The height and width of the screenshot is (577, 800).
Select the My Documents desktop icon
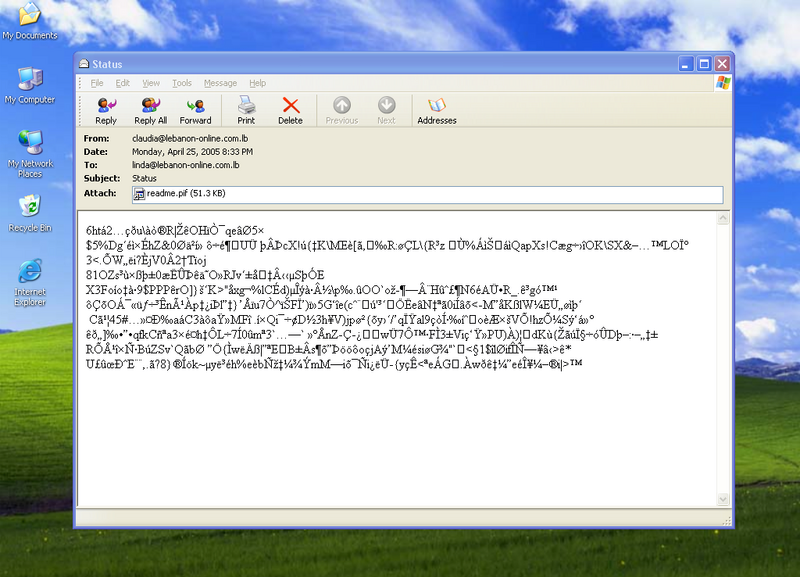[x=30, y=21]
